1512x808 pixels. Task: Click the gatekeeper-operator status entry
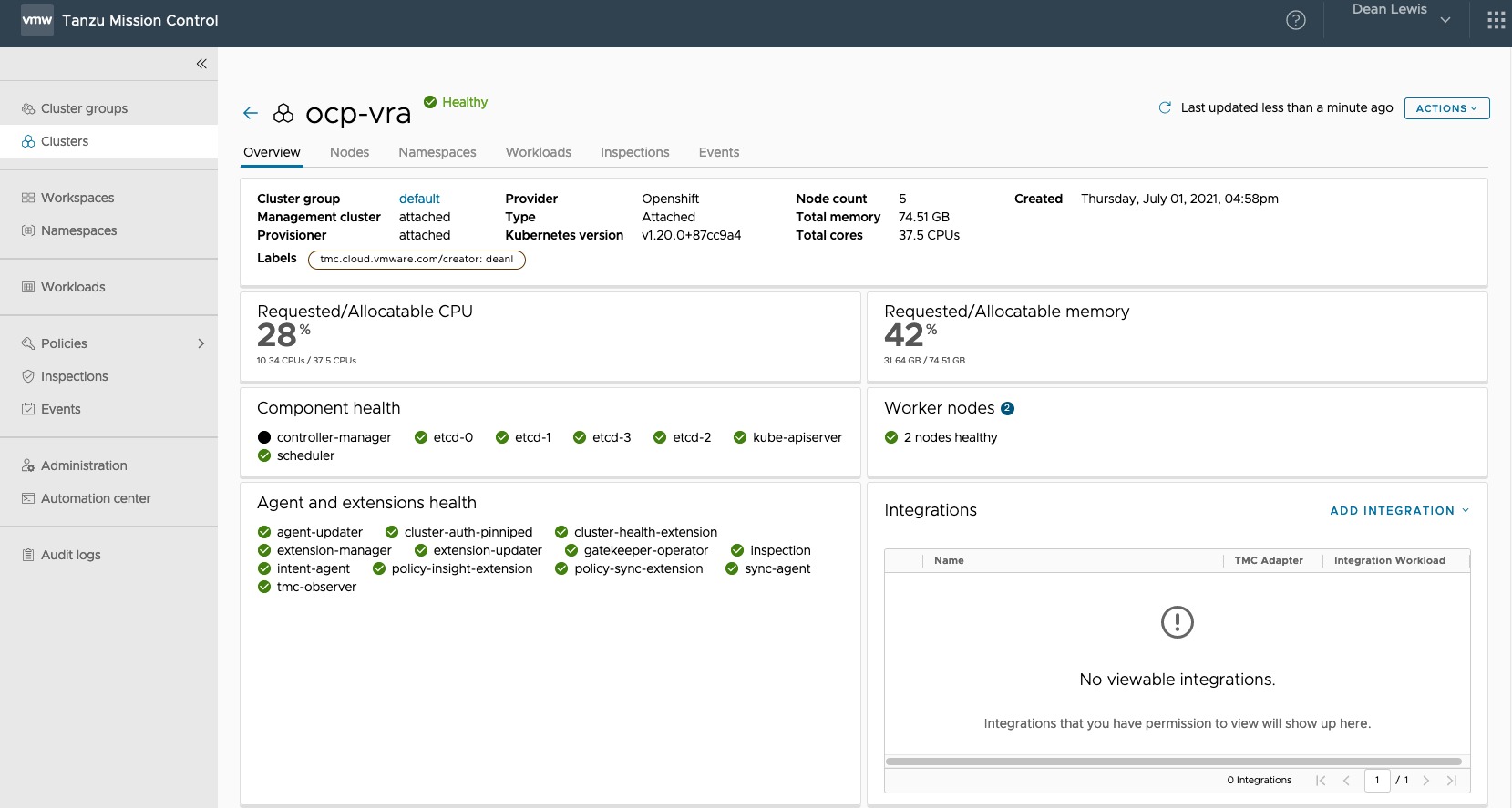(x=636, y=550)
